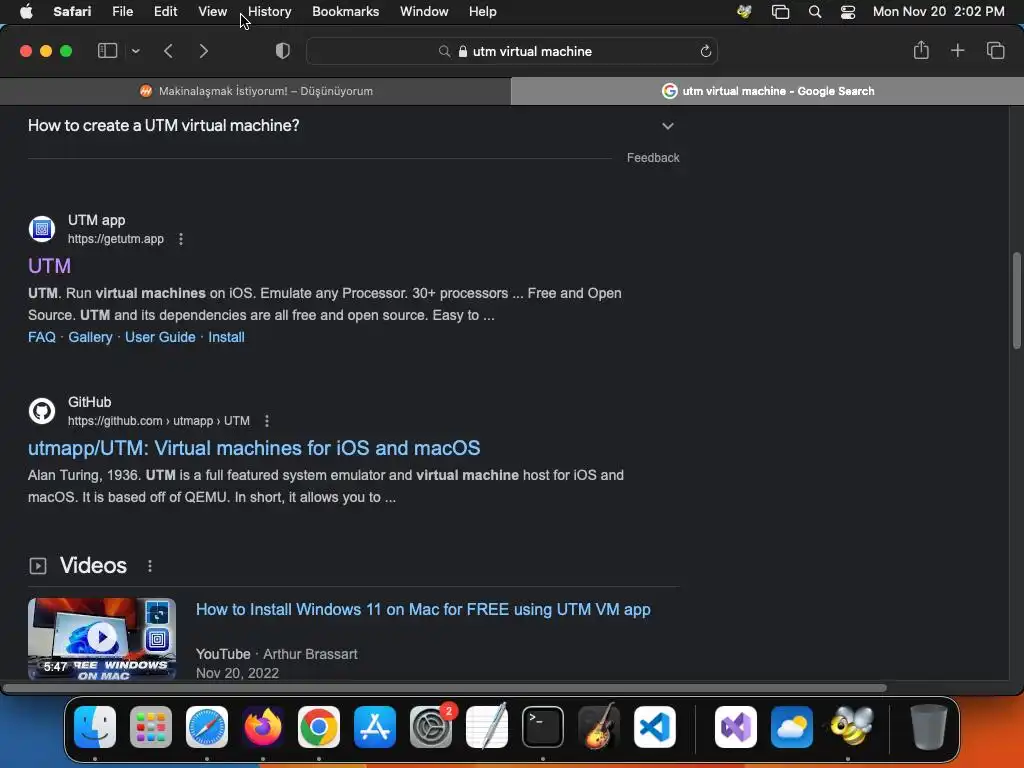The width and height of the screenshot is (1024, 768).
Task: Go forward to next page
Action: pyautogui.click(x=204, y=51)
